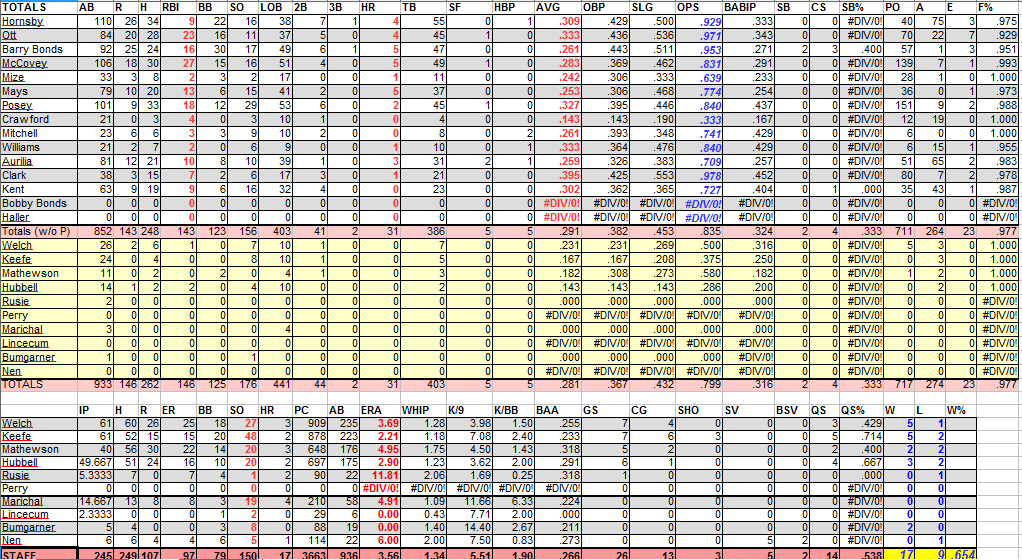Select the OBP column header
Screen dimensions: 1022x560
(605, 7)
